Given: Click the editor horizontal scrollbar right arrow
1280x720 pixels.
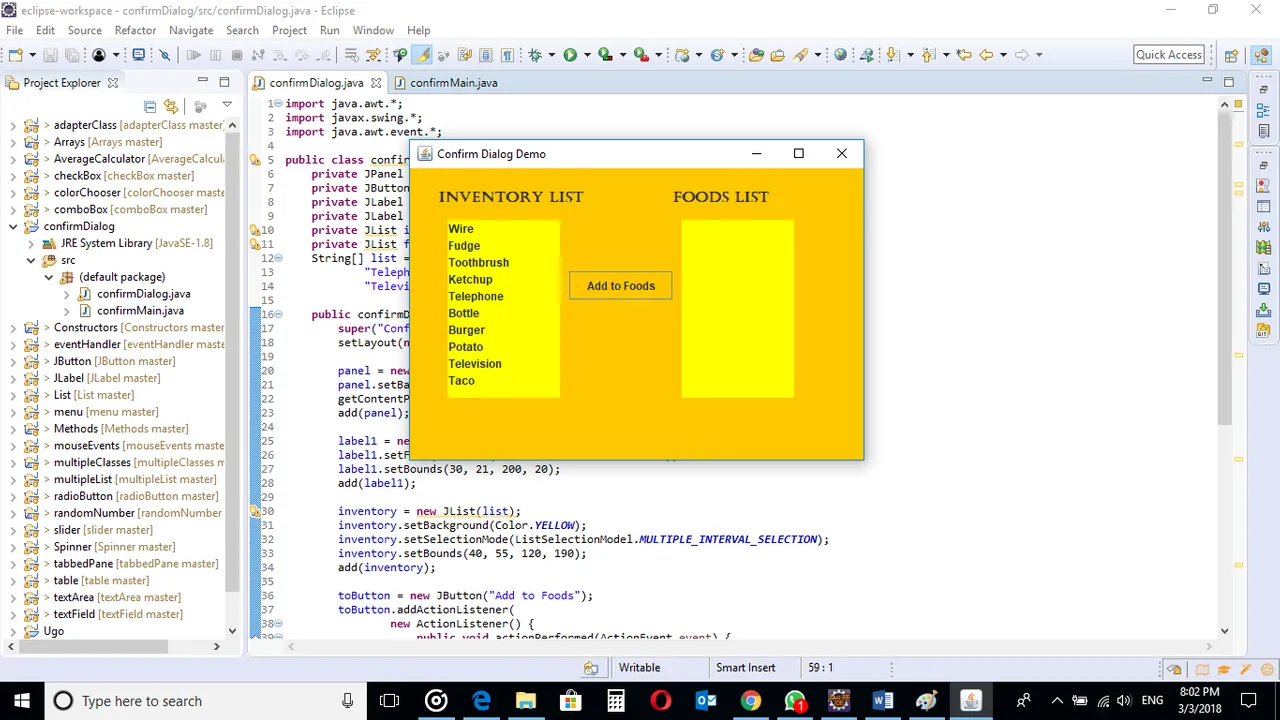Looking at the screenshot, I should (x=1207, y=647).
